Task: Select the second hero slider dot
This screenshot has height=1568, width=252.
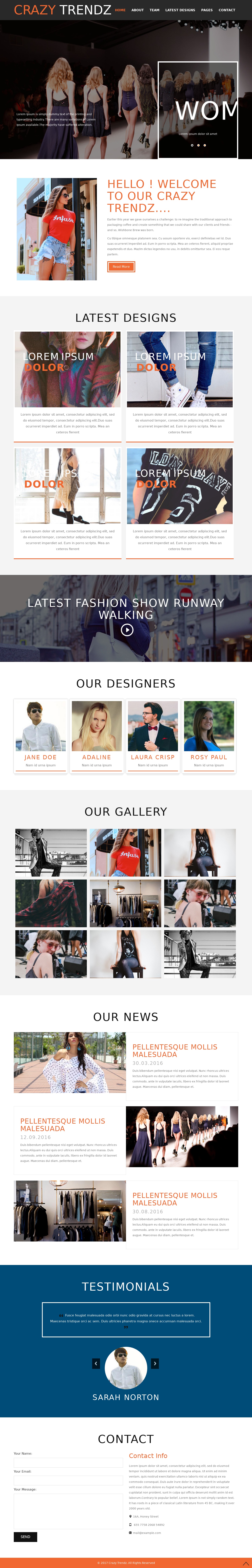Action: coord(198,145)
